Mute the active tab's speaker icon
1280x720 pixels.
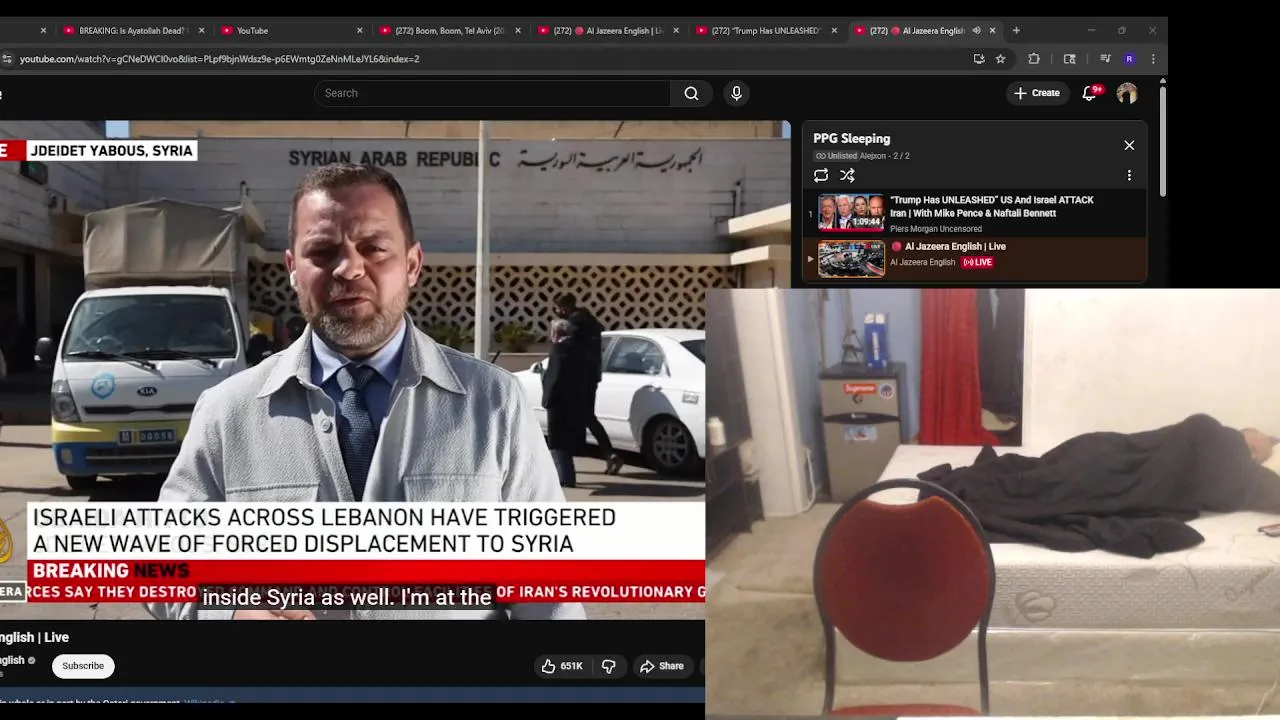[976, 30]
